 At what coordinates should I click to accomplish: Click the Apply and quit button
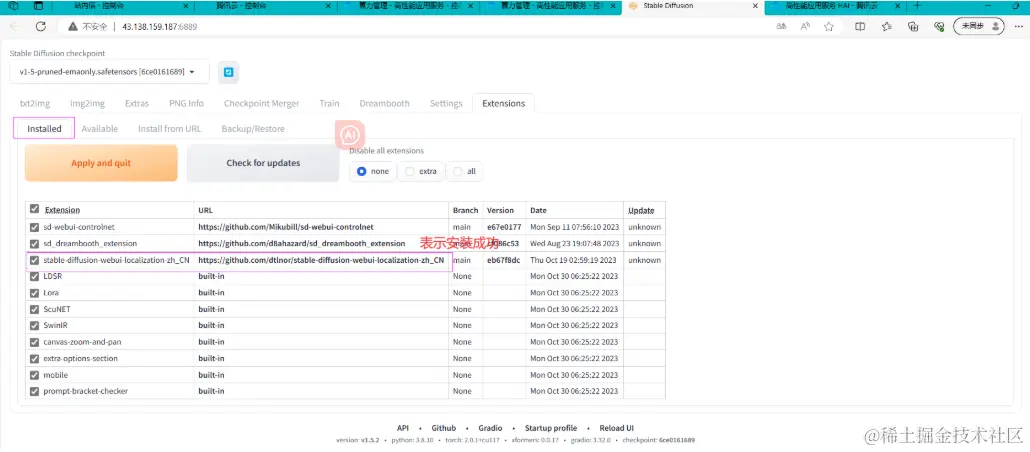tap(101, 163)
